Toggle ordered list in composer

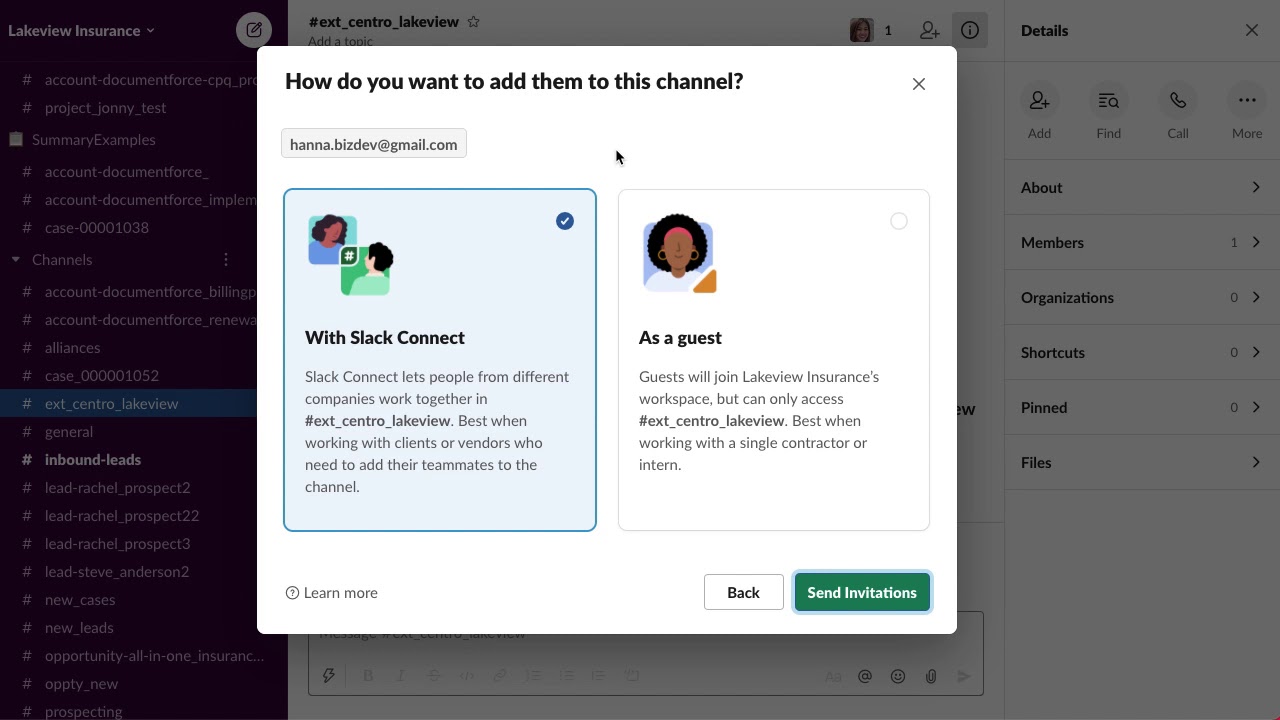click(533, 676)
